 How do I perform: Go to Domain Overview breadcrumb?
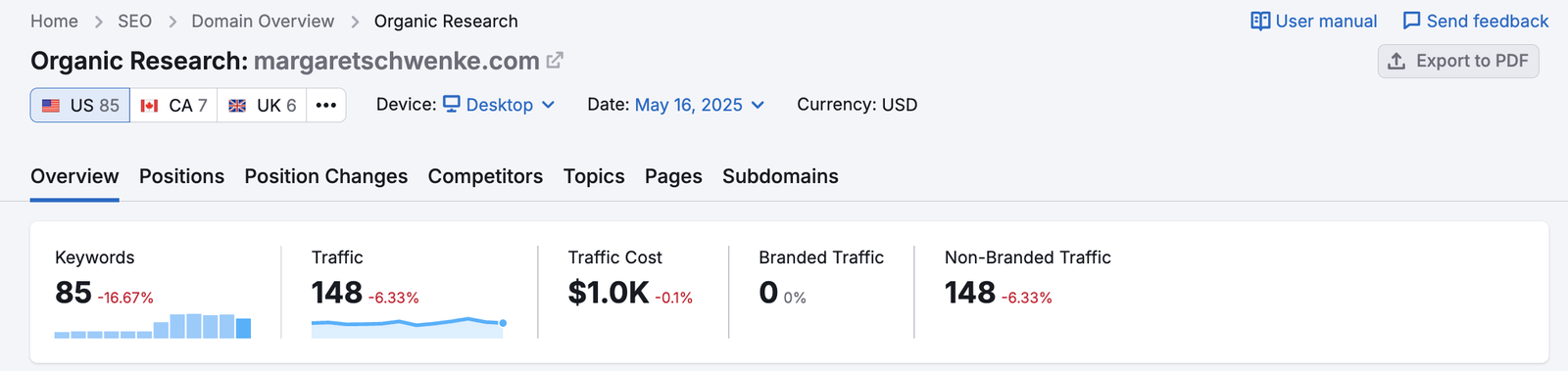[x=263, y=21]
